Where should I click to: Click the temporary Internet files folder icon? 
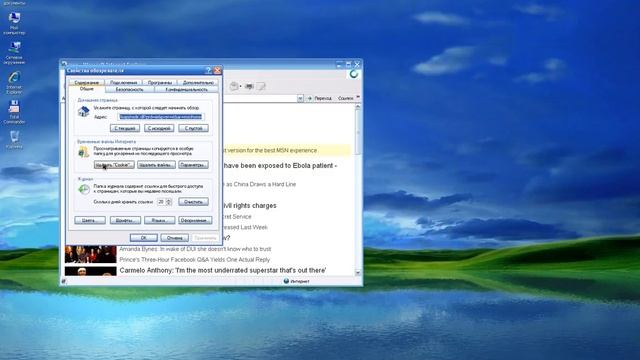pos(84,152)
